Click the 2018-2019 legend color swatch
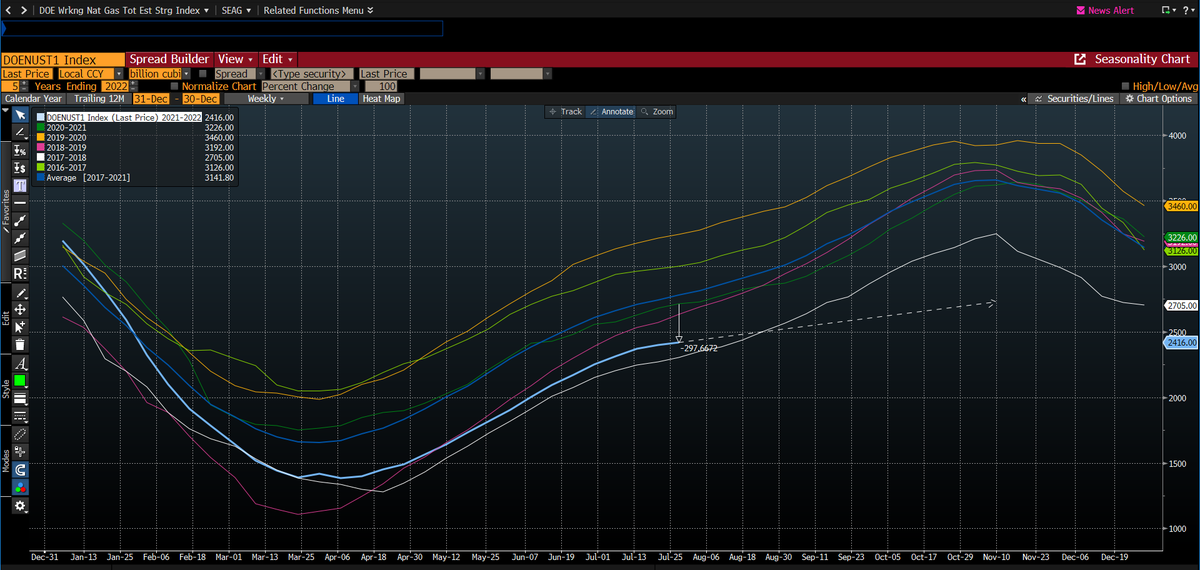The image size is (1200, 570). pos(40,147)
